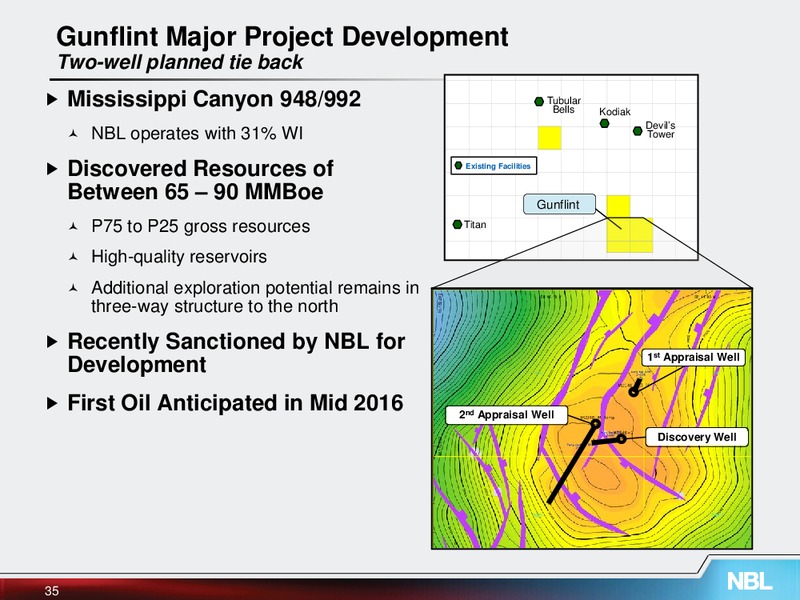
Task: Click the Discovery Well circle marker
Action: pyautogui.click(x=621, y=438)
